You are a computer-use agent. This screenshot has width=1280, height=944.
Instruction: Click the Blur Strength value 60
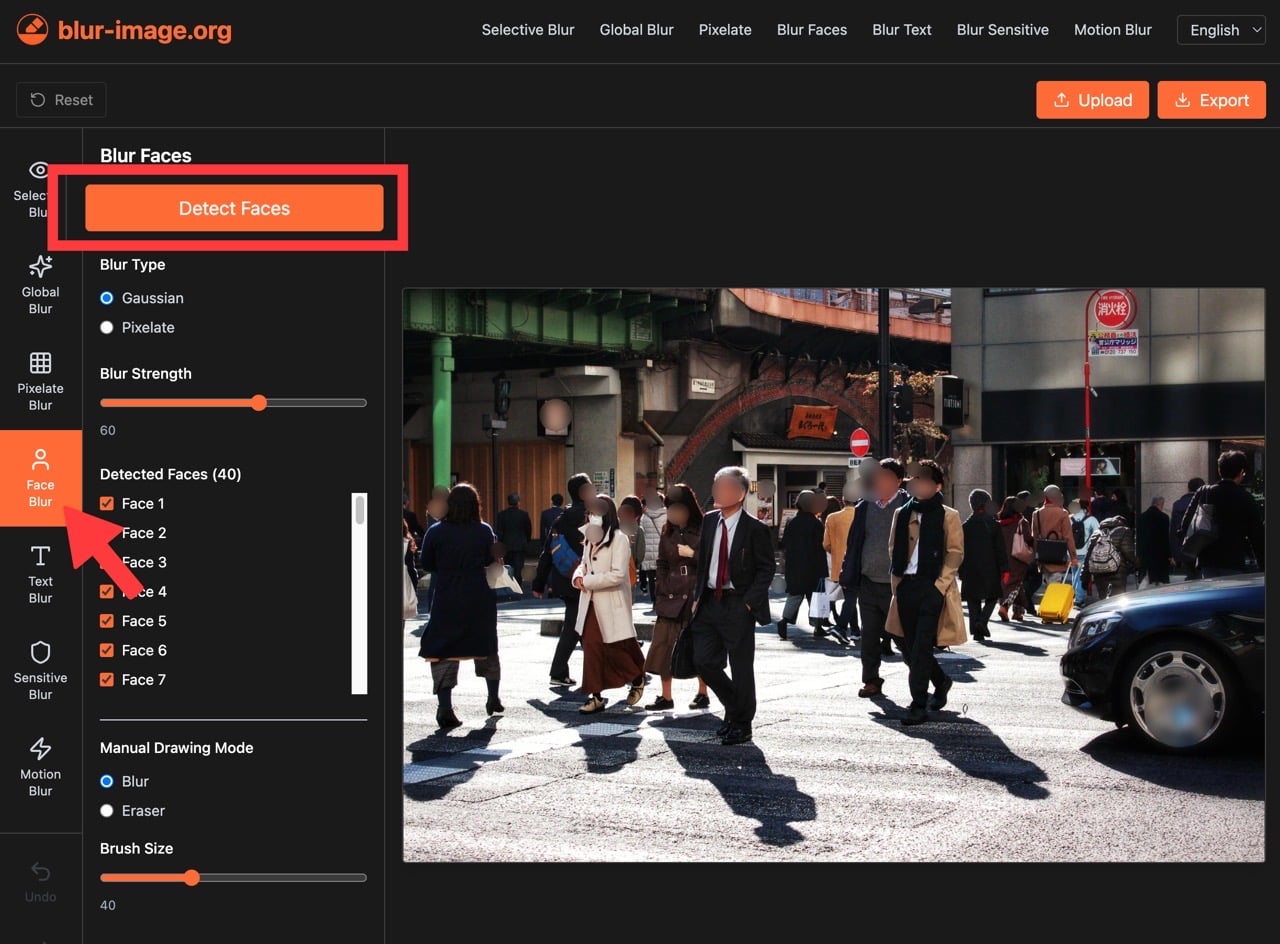[108, 430]
